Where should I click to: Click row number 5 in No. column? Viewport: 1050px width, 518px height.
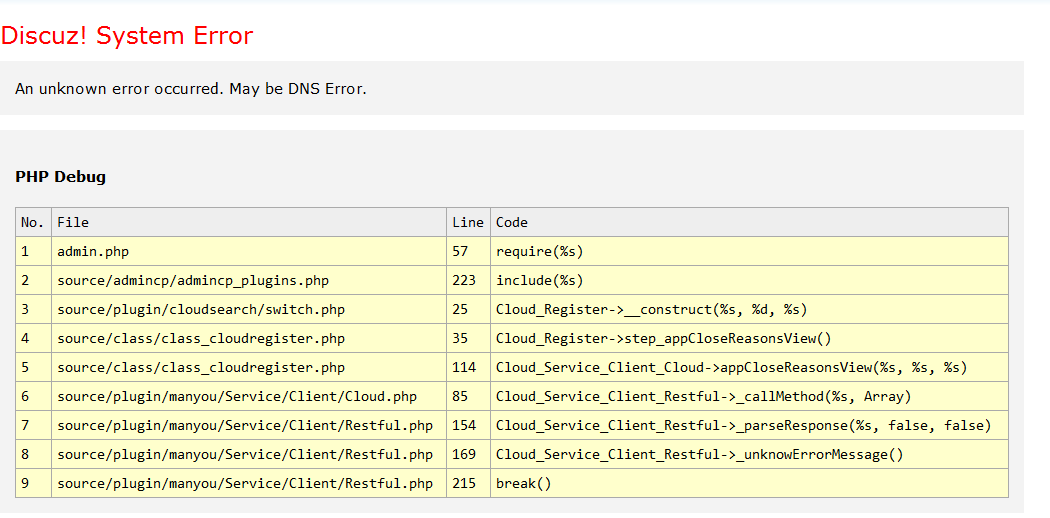[33, 367]
